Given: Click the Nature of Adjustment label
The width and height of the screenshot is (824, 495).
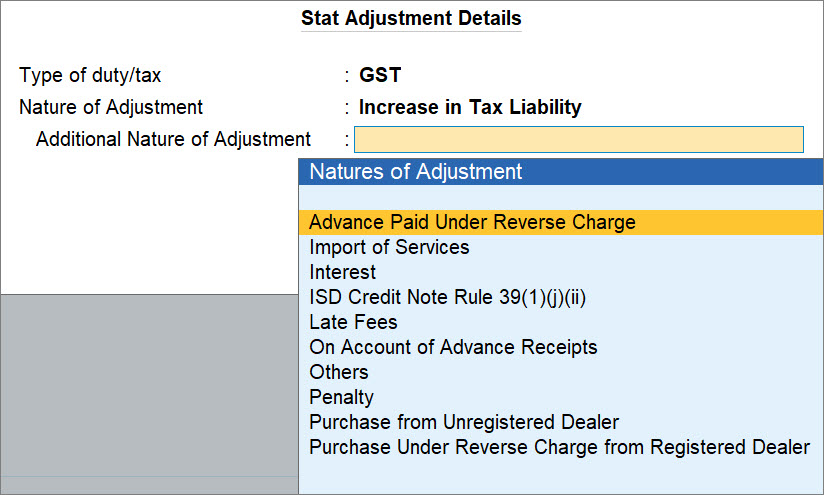Looking at the screenshot, I should tap(111, 107).
